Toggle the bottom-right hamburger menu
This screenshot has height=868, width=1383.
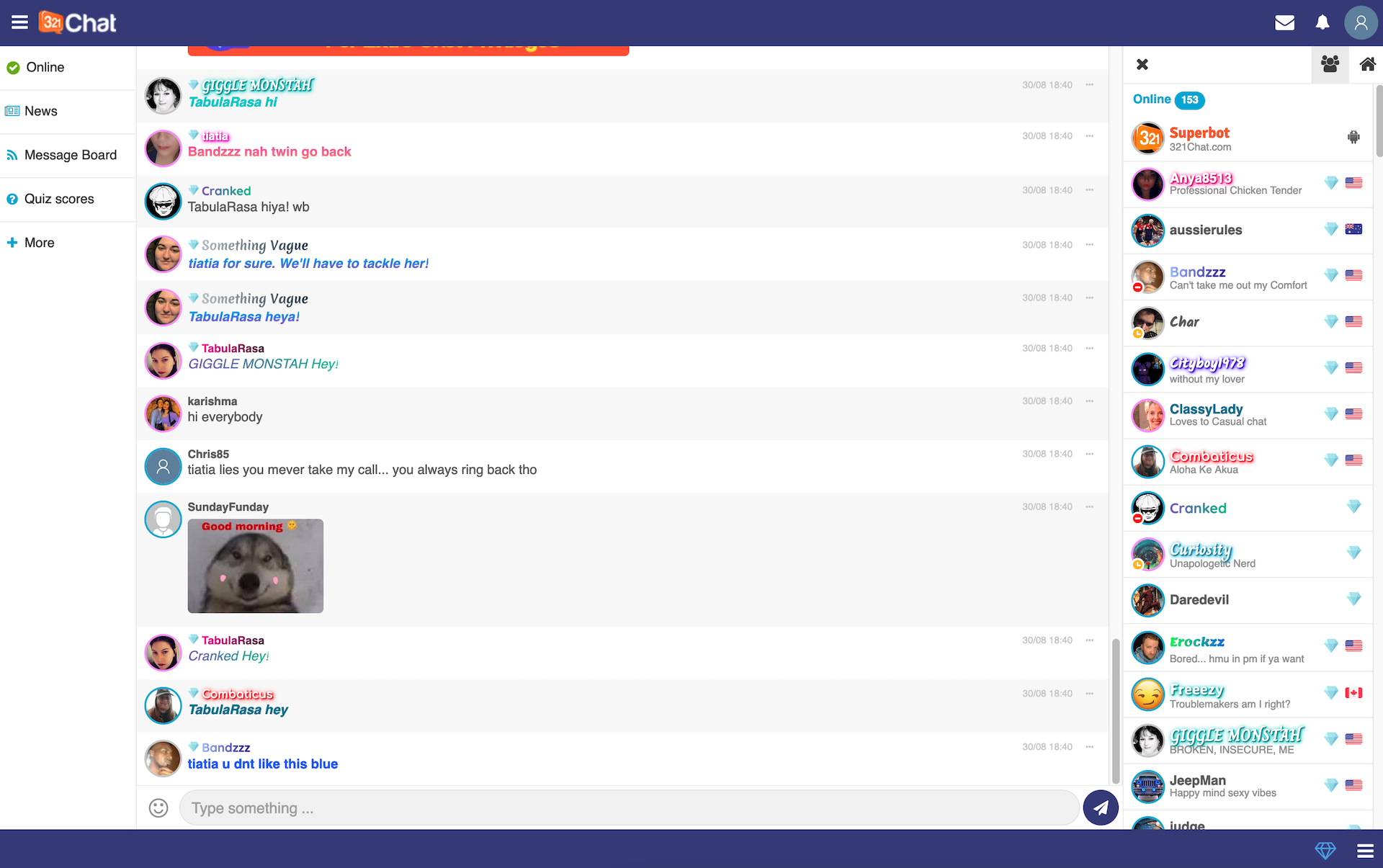1365,850
